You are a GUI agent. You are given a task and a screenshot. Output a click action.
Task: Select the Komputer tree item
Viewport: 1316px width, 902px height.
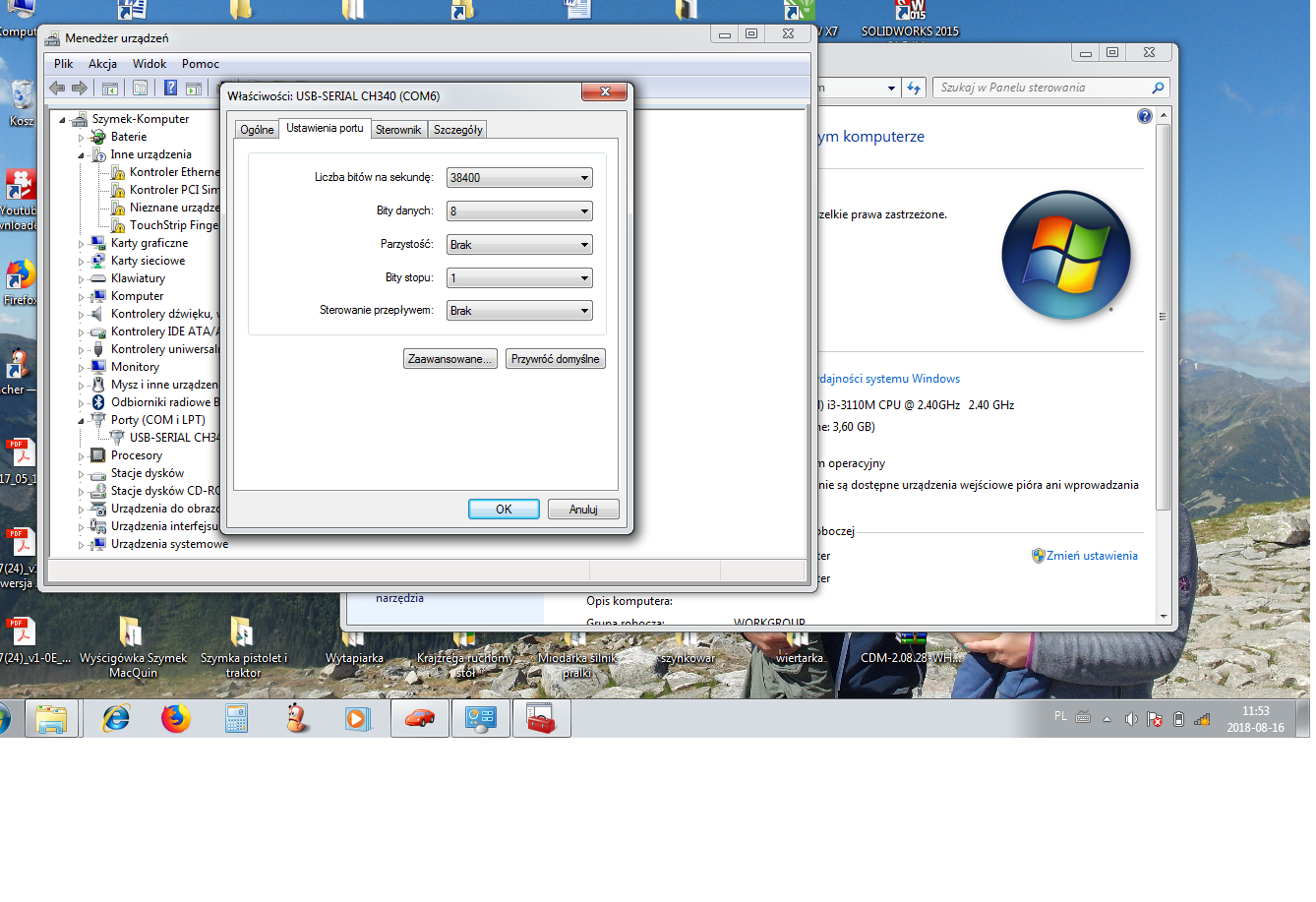point(137,296)
